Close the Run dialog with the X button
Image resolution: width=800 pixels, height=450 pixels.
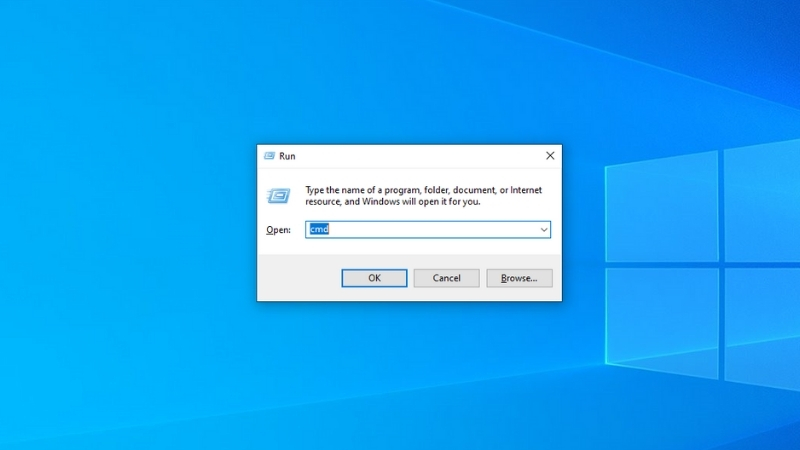click(x=550, y=156)
